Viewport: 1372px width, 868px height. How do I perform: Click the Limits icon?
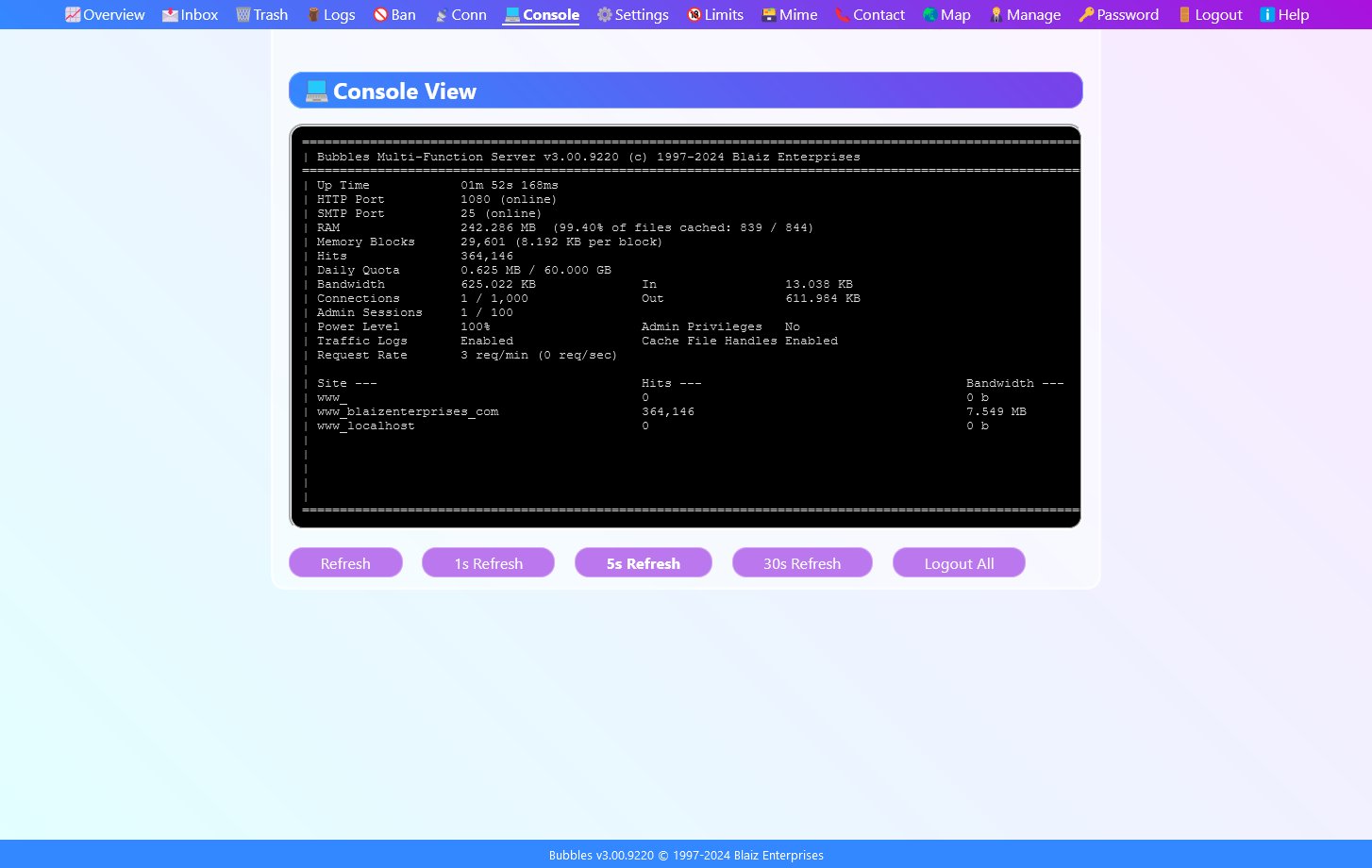point(694,15)
